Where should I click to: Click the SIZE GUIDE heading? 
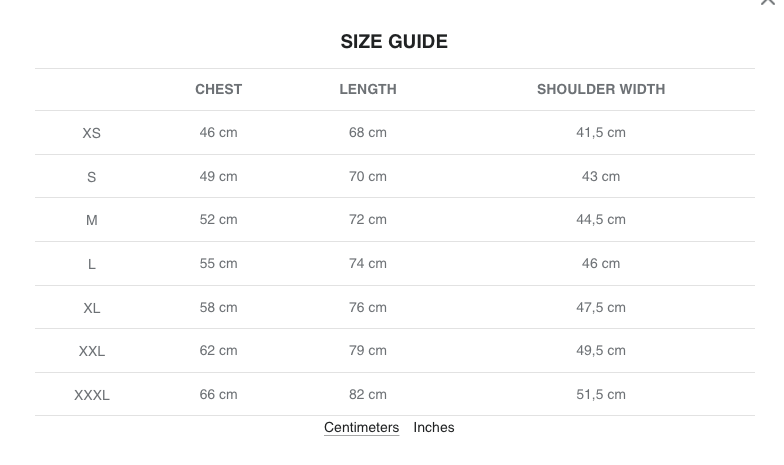pyautogui.click(x=394, y=42)
